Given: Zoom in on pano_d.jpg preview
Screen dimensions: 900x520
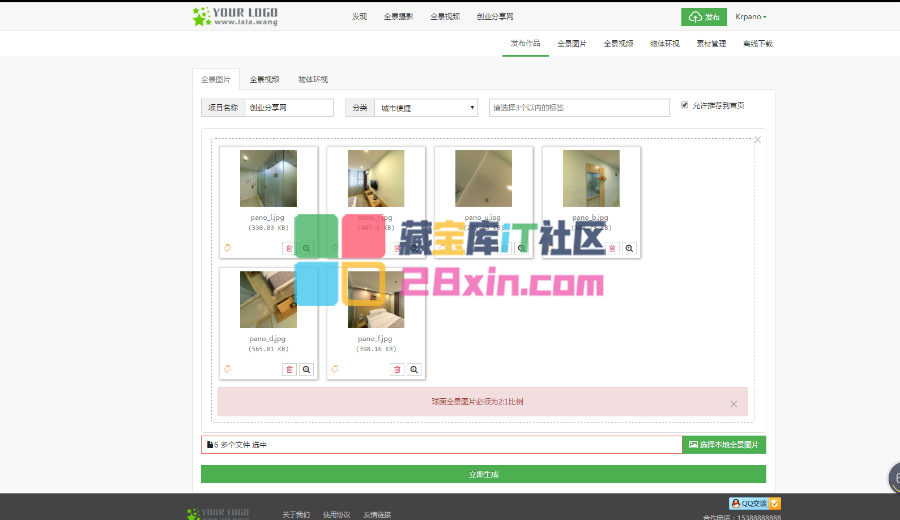Looking at the screenshot, I should pyautogui.click(x=307, y=369).
